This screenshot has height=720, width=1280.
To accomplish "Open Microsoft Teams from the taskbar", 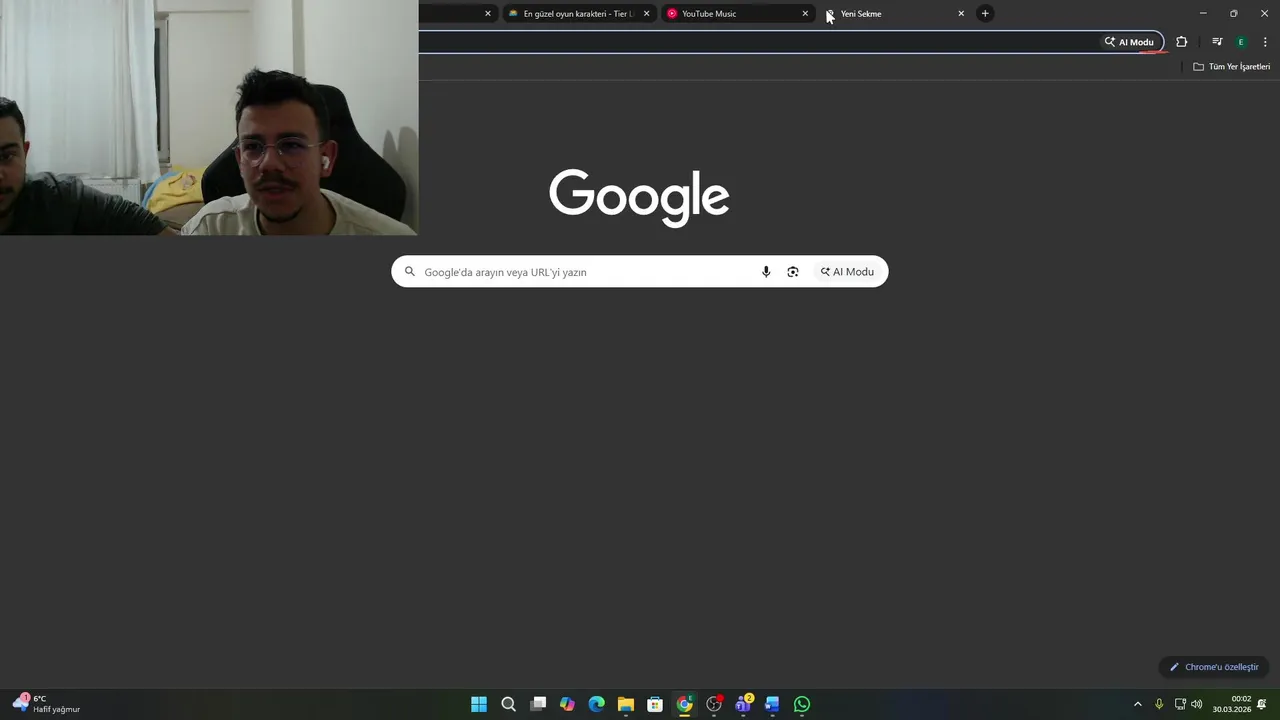I will coord(743,704).
